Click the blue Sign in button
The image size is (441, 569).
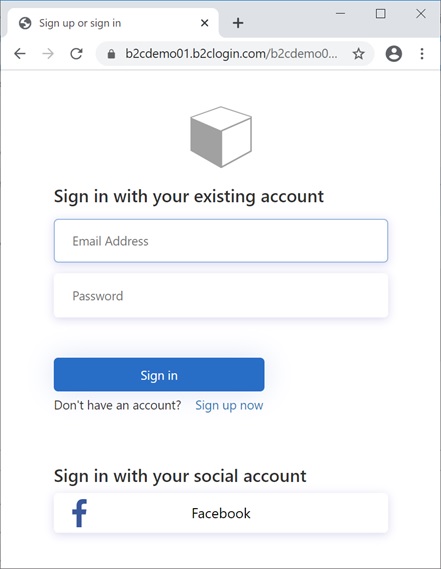point(159,374)
